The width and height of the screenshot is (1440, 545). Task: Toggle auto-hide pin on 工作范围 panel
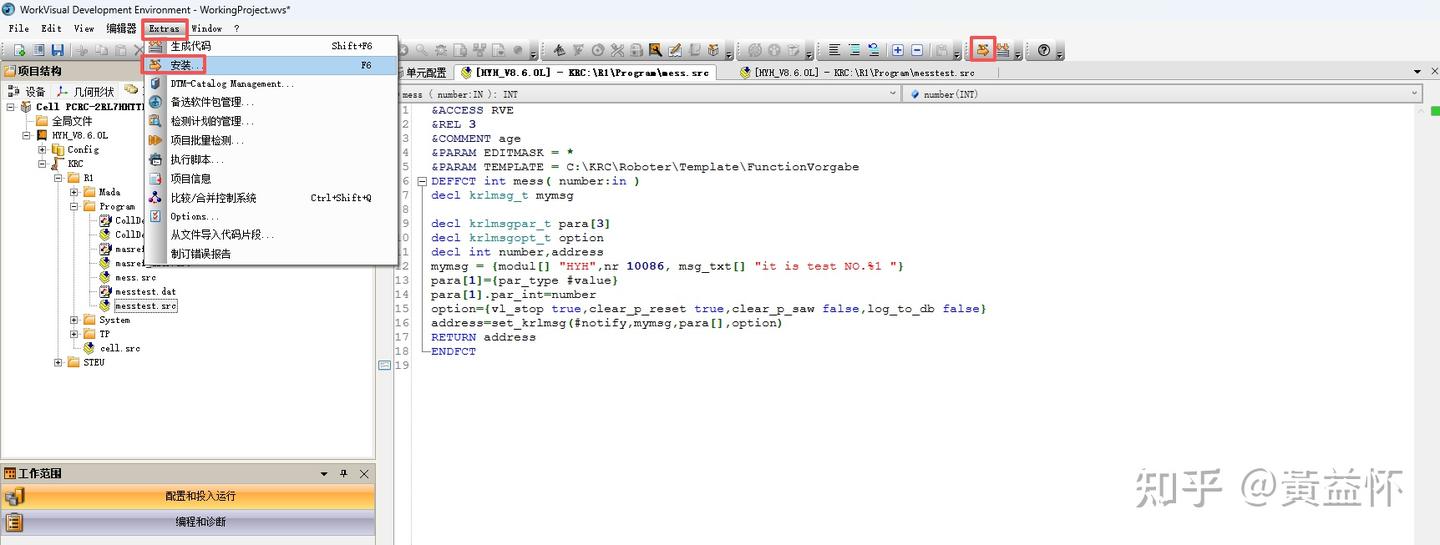[x=344, y=474]
